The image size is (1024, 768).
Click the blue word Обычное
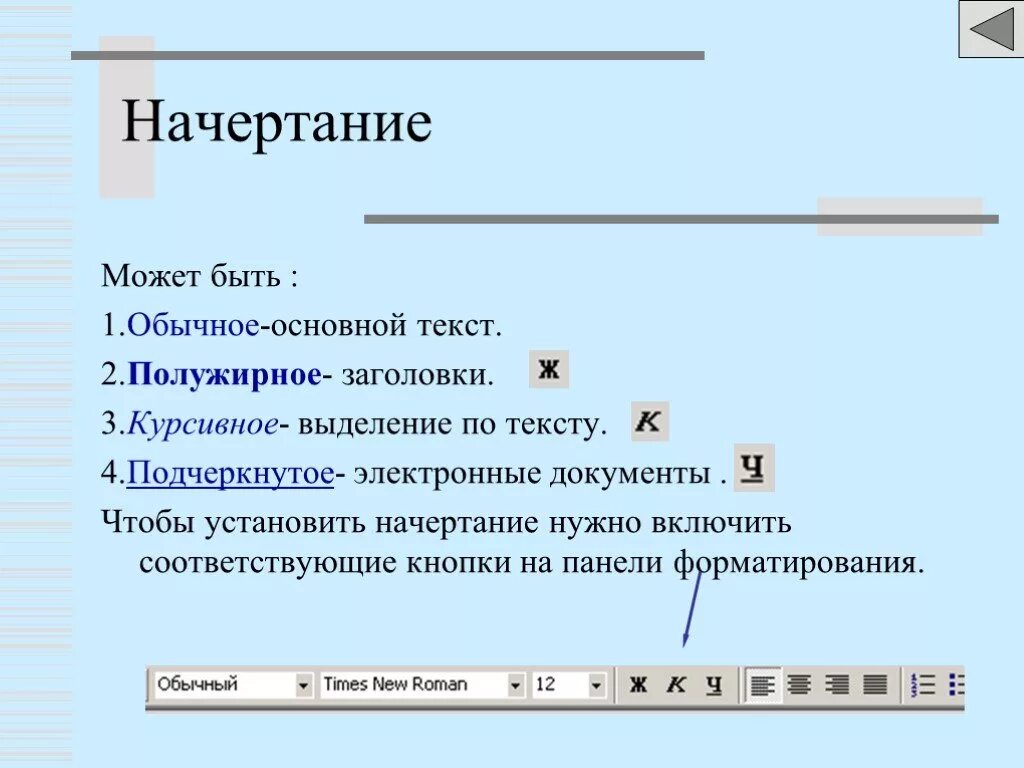tap(193, 325)
